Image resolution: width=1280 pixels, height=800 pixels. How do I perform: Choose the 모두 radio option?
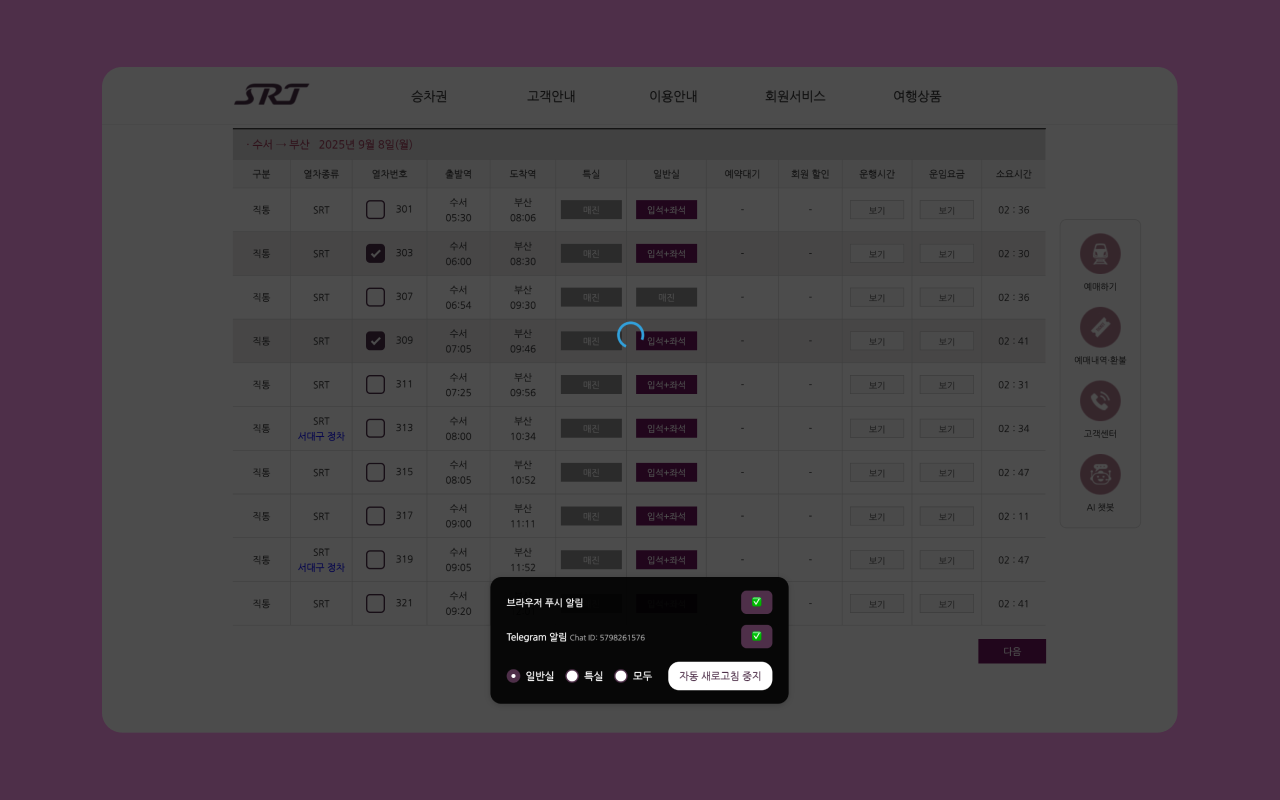[x=620, y=676]
